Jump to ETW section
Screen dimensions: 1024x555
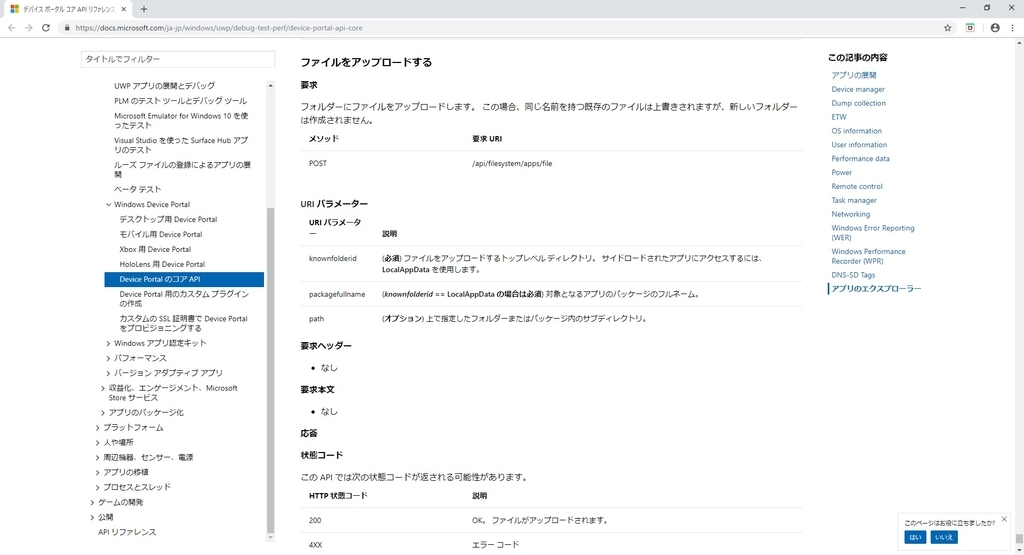(839, 117)
